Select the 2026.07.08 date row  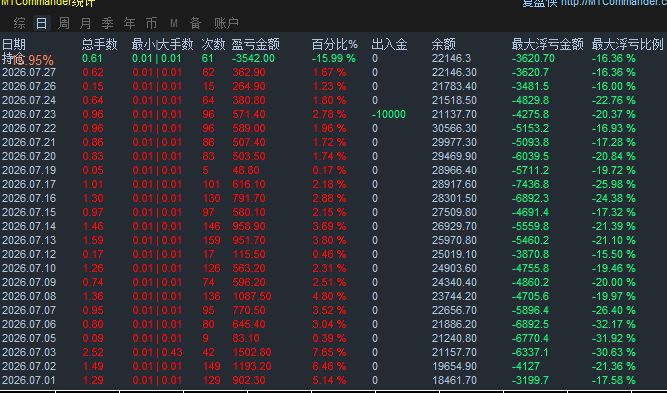click(29, 296)
